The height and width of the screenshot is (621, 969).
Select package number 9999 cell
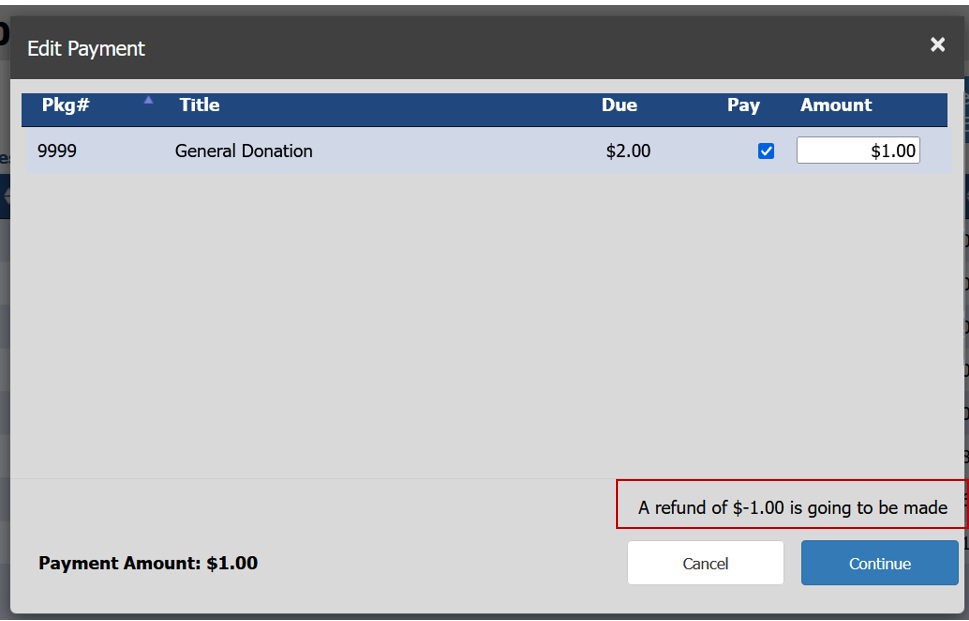(x=57, y=151)
